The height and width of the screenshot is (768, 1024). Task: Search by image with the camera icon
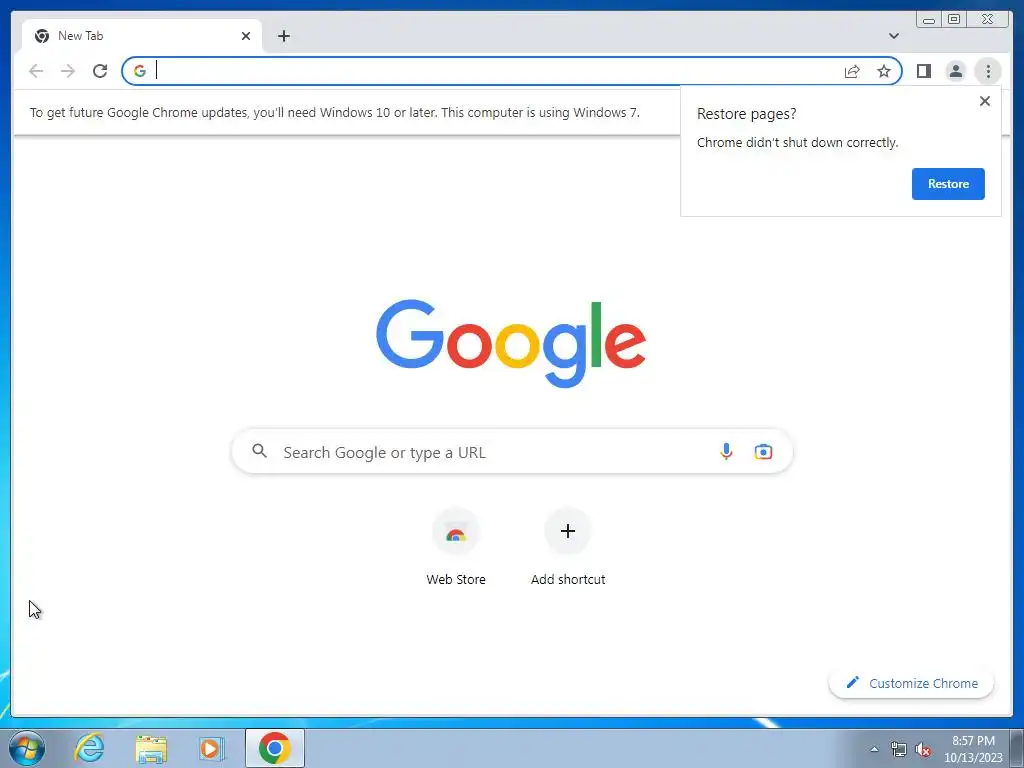[x=763, y=451]
